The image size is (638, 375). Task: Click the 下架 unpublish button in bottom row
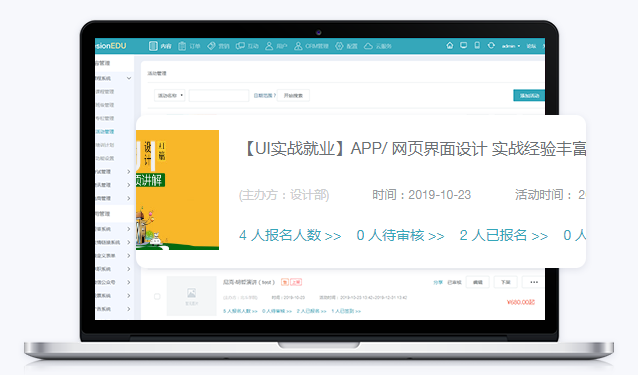coord(505,282)
